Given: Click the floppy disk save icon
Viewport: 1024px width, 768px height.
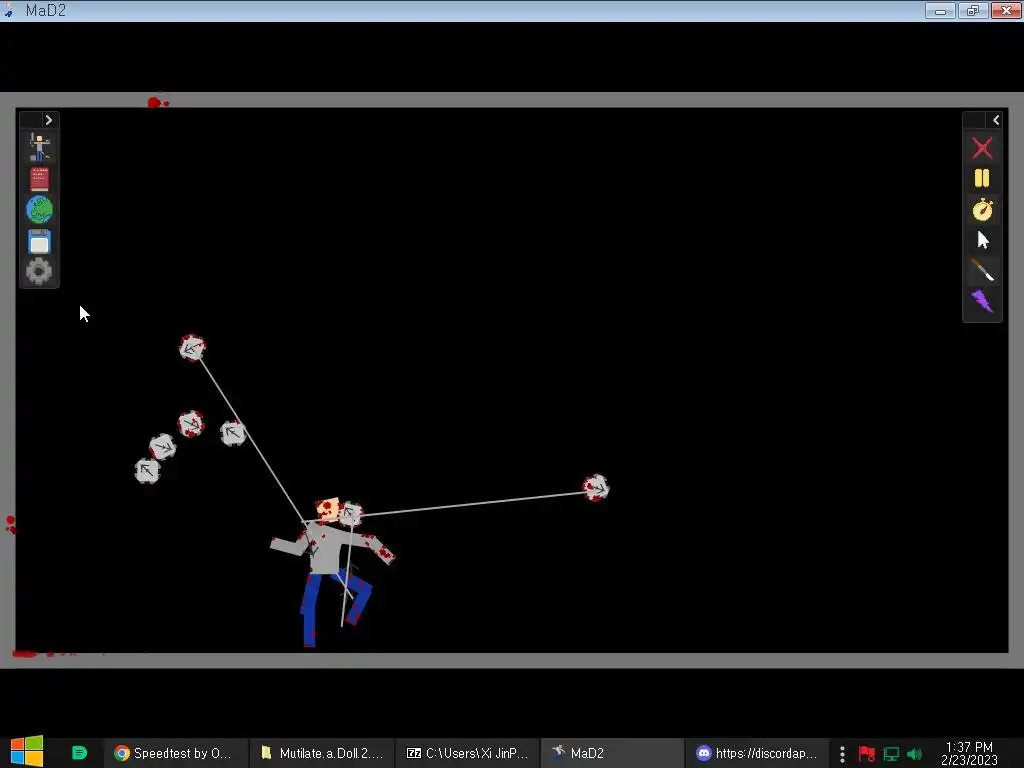Looking at the screenshot, I should pos(39,242).
